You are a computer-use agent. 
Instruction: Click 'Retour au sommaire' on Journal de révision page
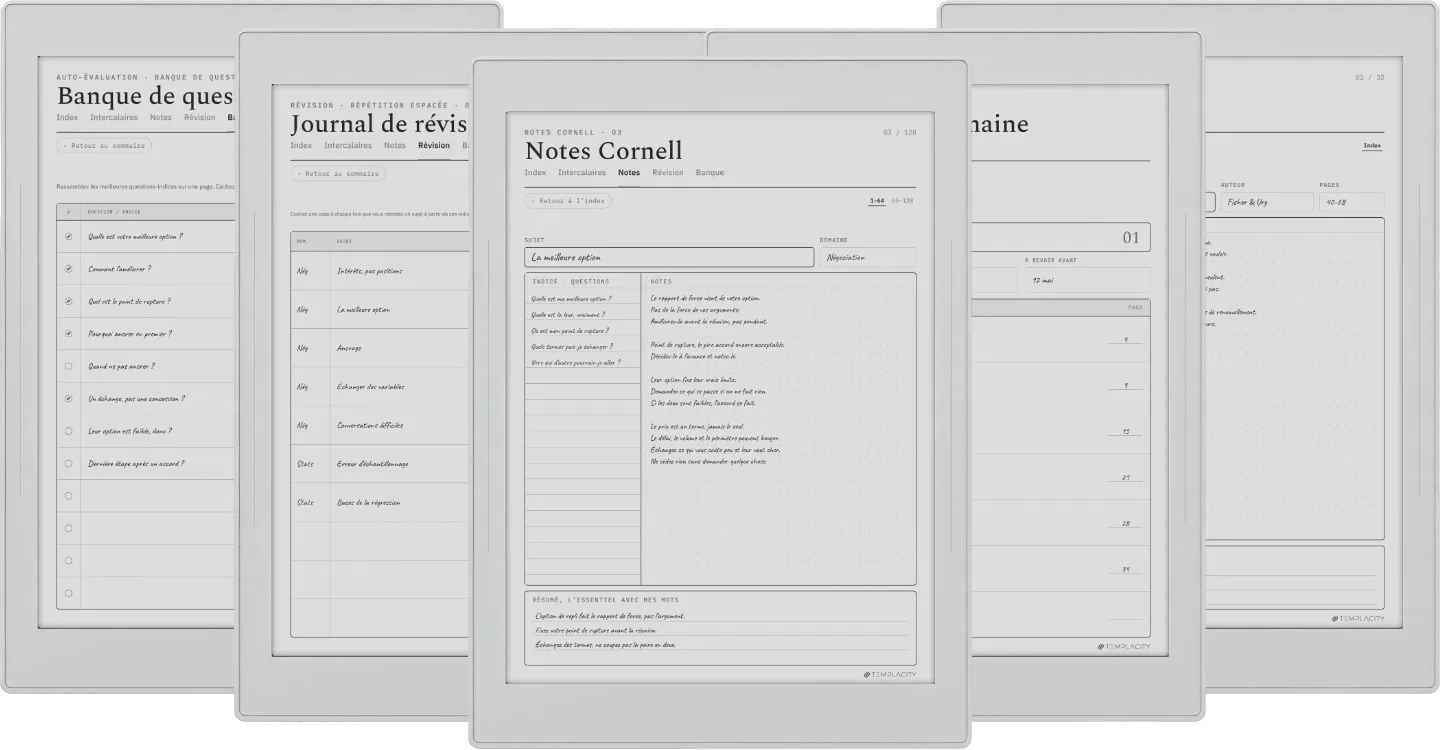pos(339,173)
